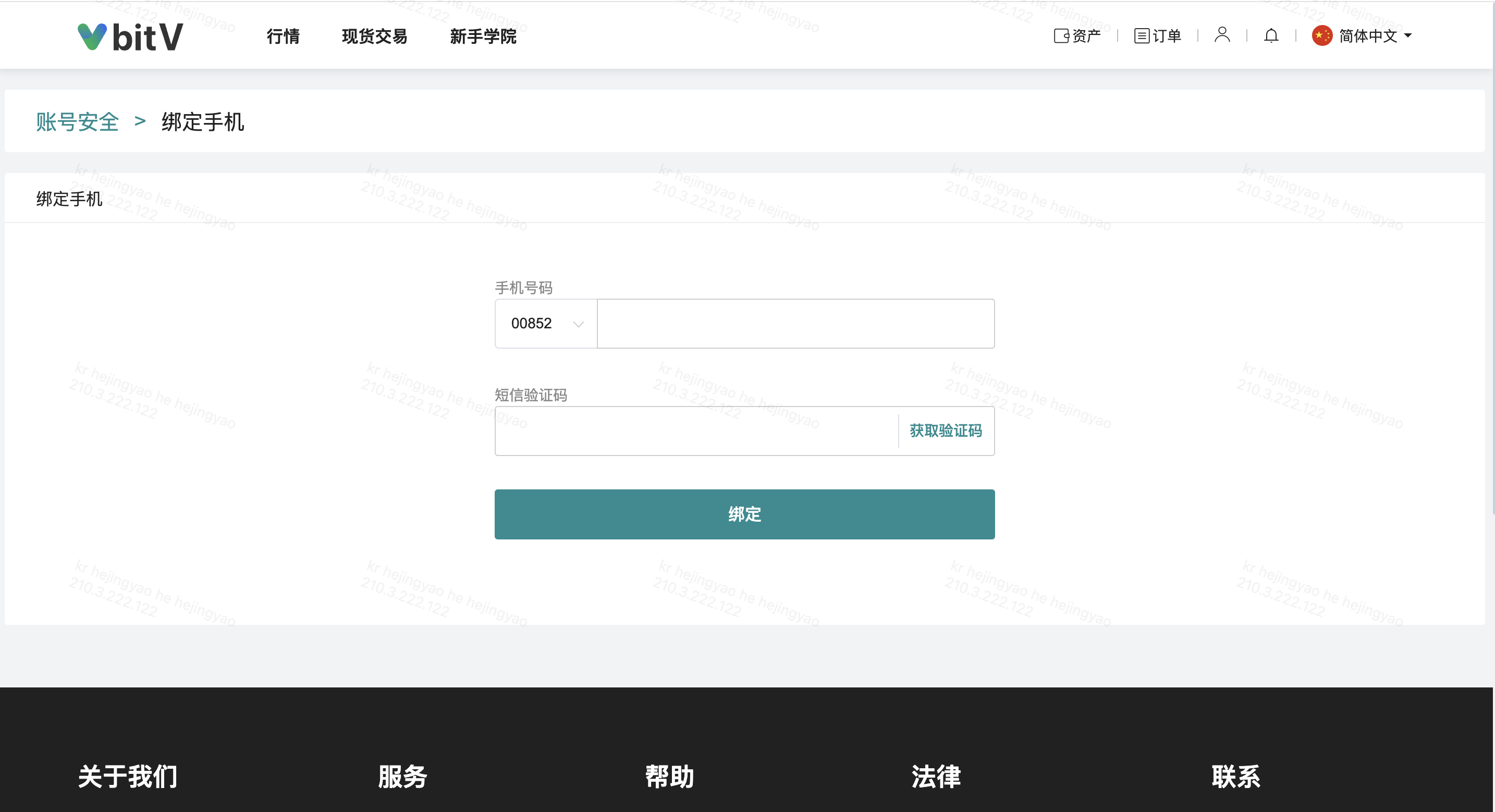Open the orders list icon
Viewport: 1495px width, 812px height.
[x=1142, y=36]
